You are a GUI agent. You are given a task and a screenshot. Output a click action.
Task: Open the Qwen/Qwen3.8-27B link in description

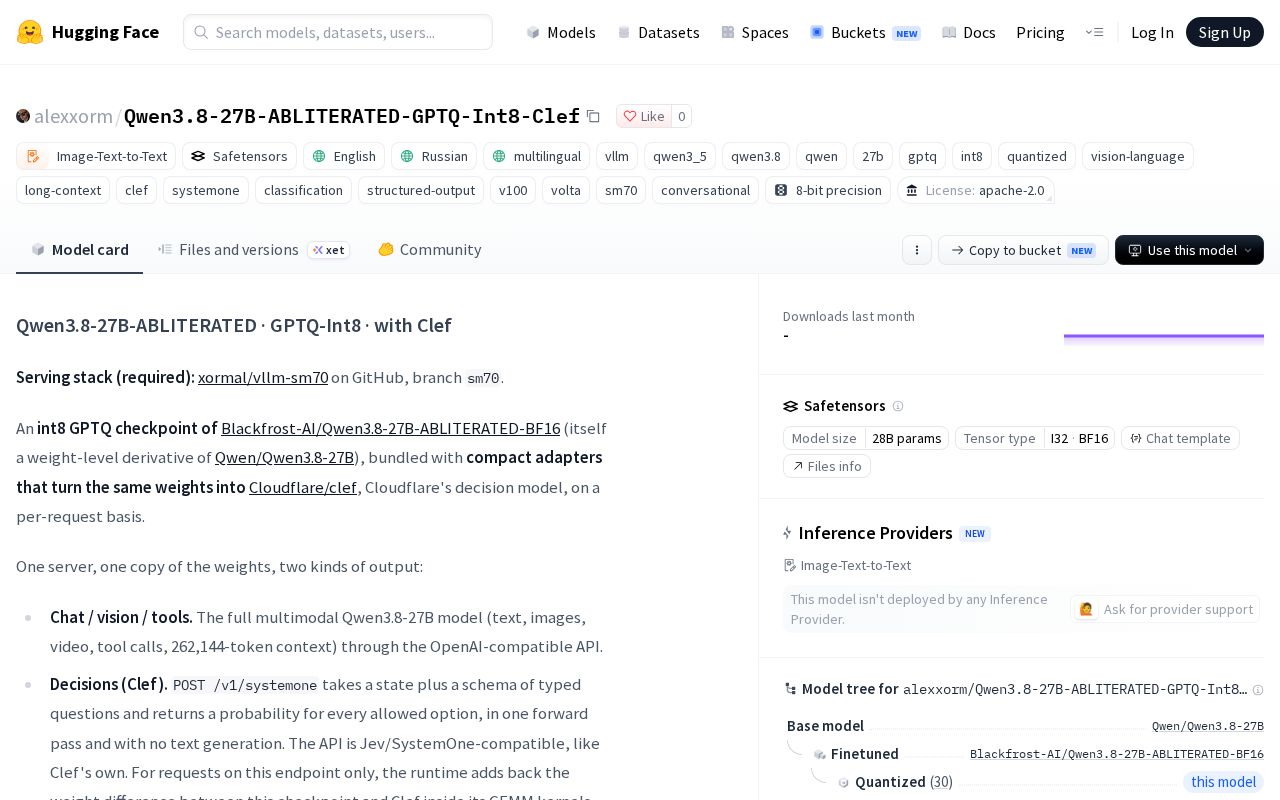pyautogui.click(x=284, y=457)
